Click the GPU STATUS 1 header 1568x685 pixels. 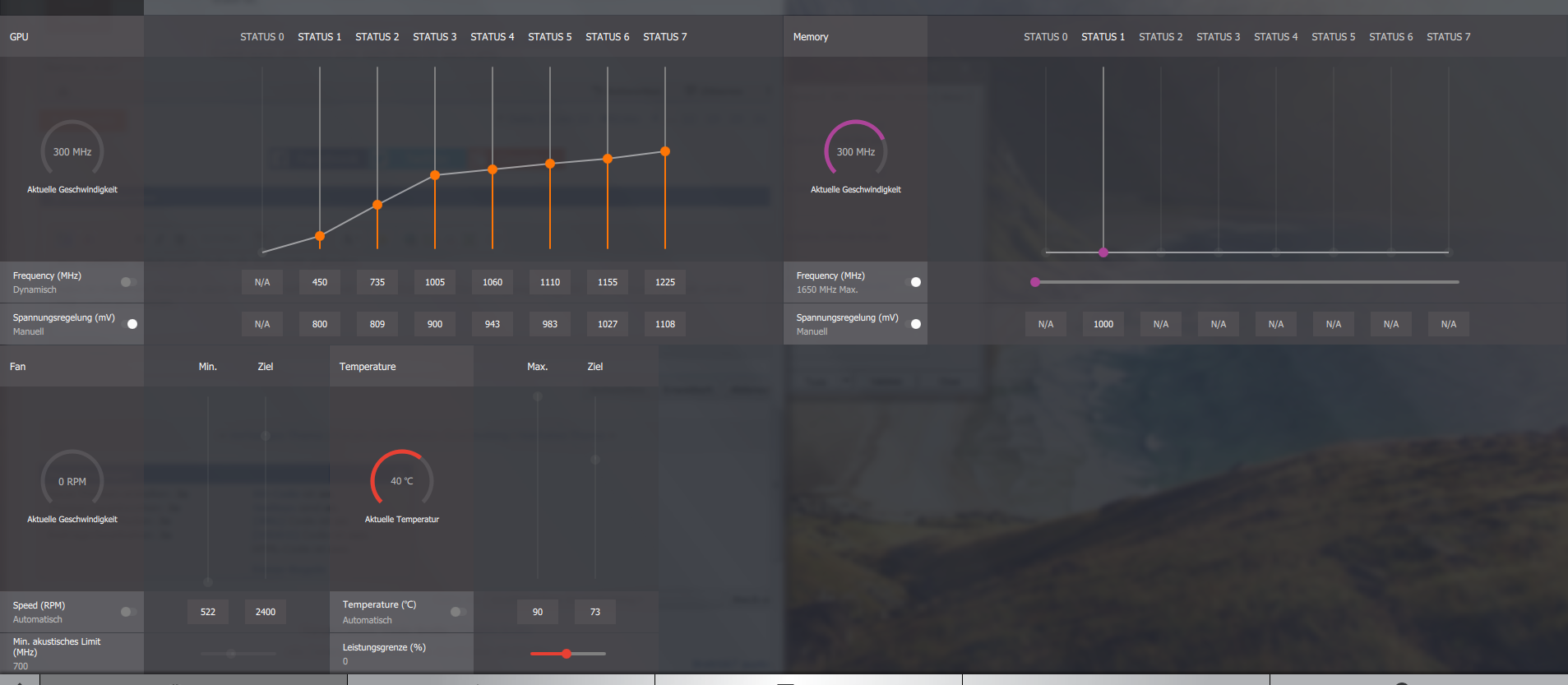click(320, 37)
